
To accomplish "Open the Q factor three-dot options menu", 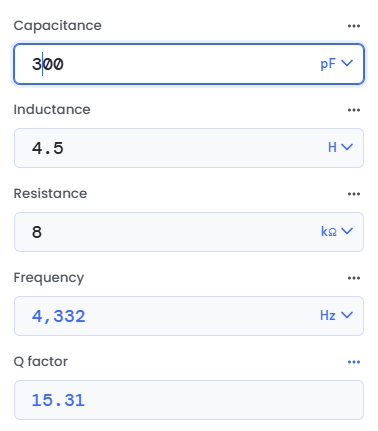I will pos(354,362).
